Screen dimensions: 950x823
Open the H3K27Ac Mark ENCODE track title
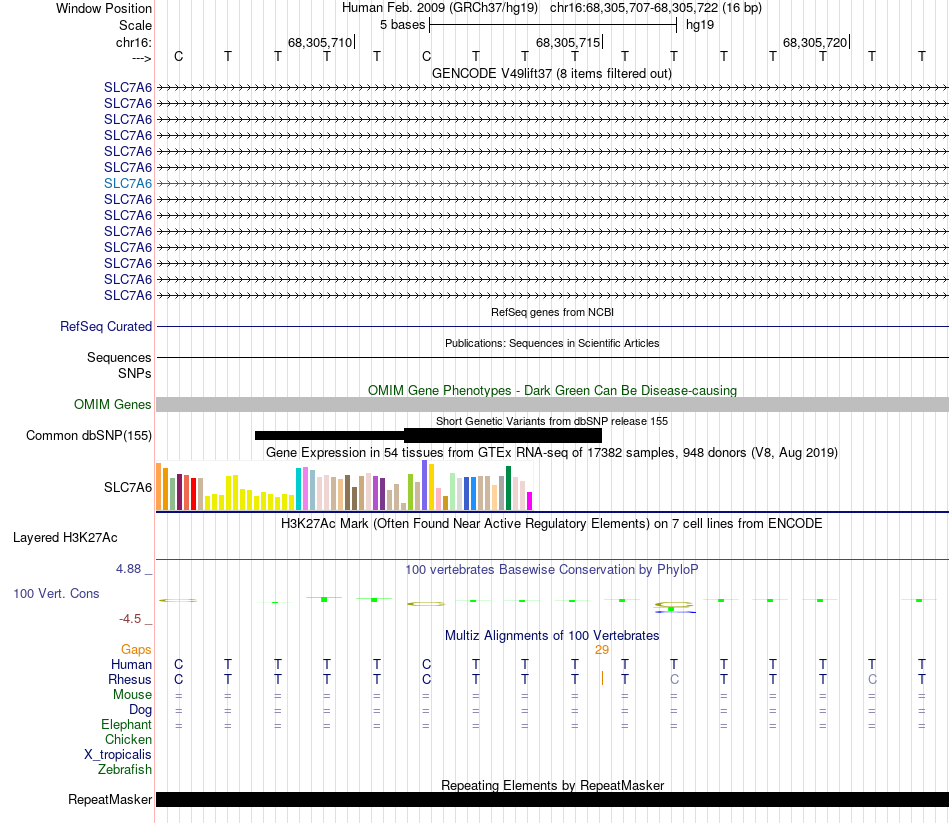(551, 524)
